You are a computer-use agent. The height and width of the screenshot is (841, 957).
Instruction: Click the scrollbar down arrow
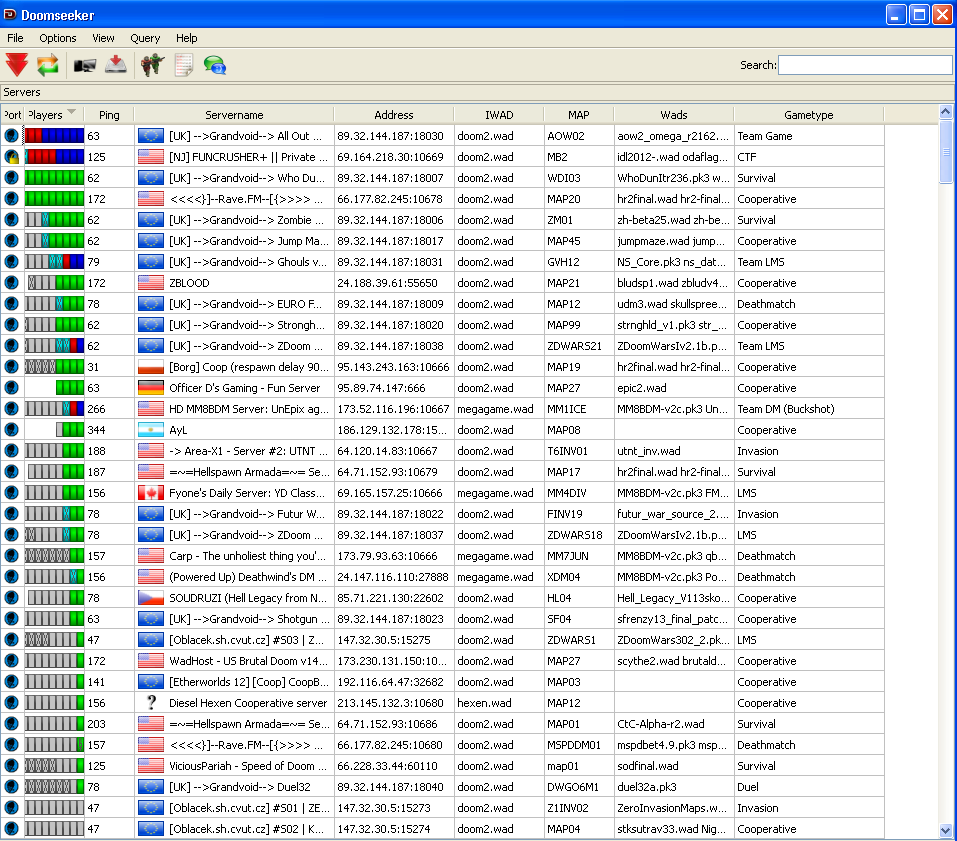coord(946,830)
